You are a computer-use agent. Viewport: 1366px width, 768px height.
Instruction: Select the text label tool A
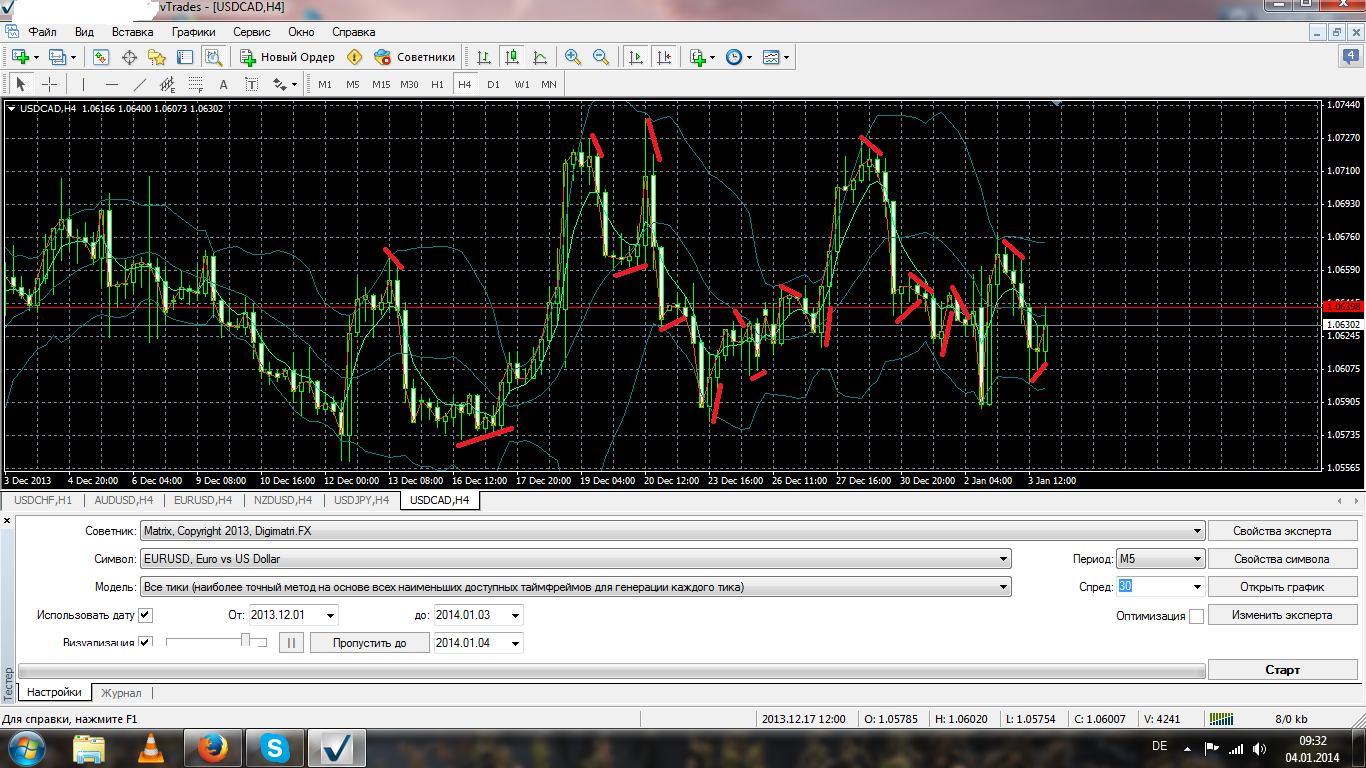click(223, 84)
